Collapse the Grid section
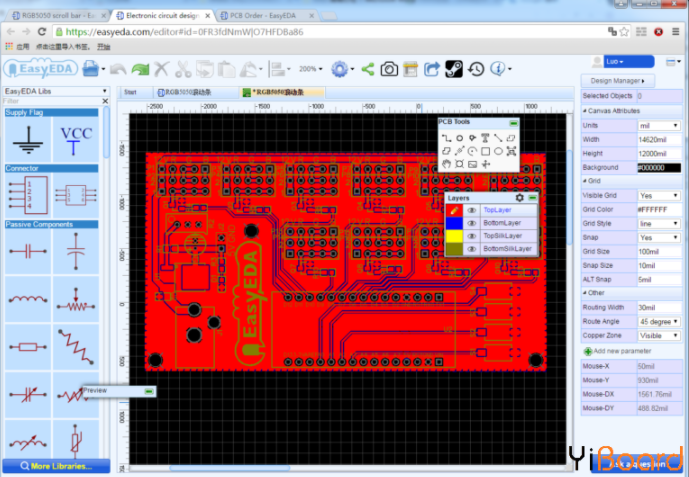Viewport: 689px width, 477px height. pos(585,181)
